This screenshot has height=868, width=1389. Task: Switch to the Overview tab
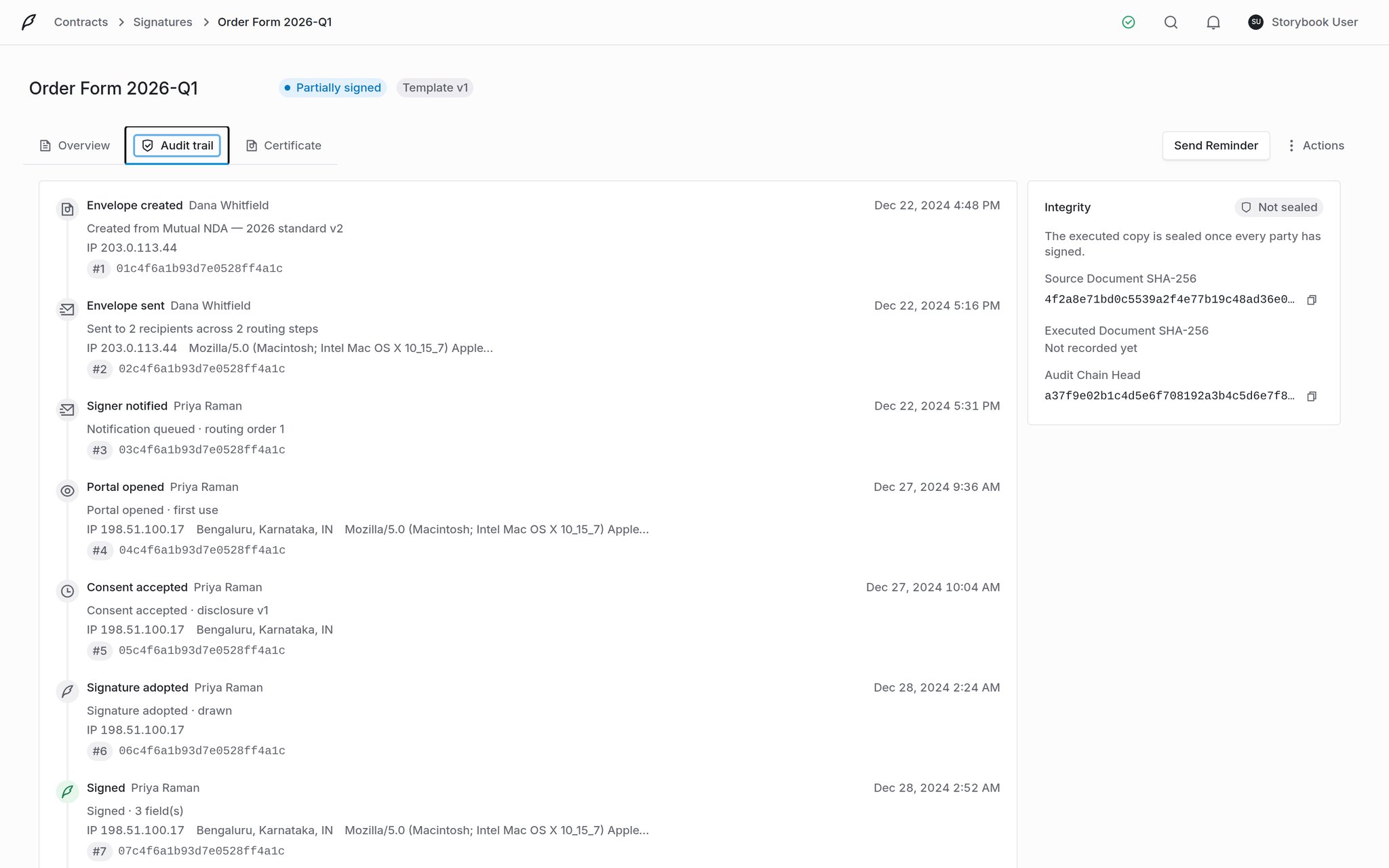coord(75,146)
